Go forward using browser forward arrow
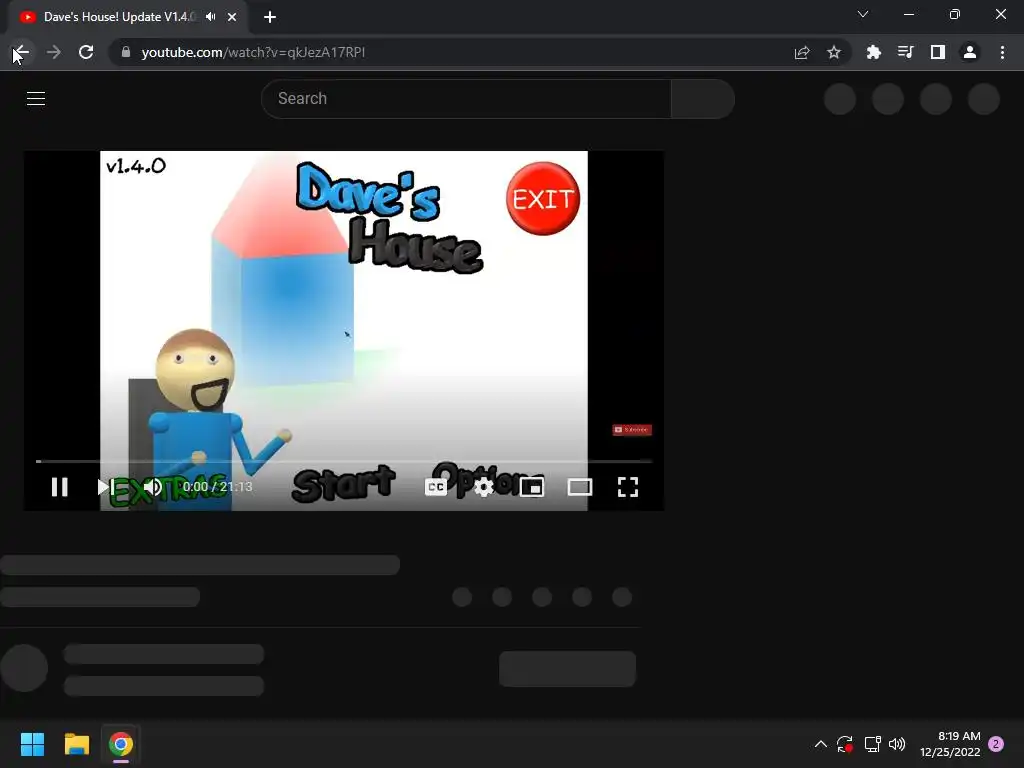Screen dimensions: 1024x768 54,52
